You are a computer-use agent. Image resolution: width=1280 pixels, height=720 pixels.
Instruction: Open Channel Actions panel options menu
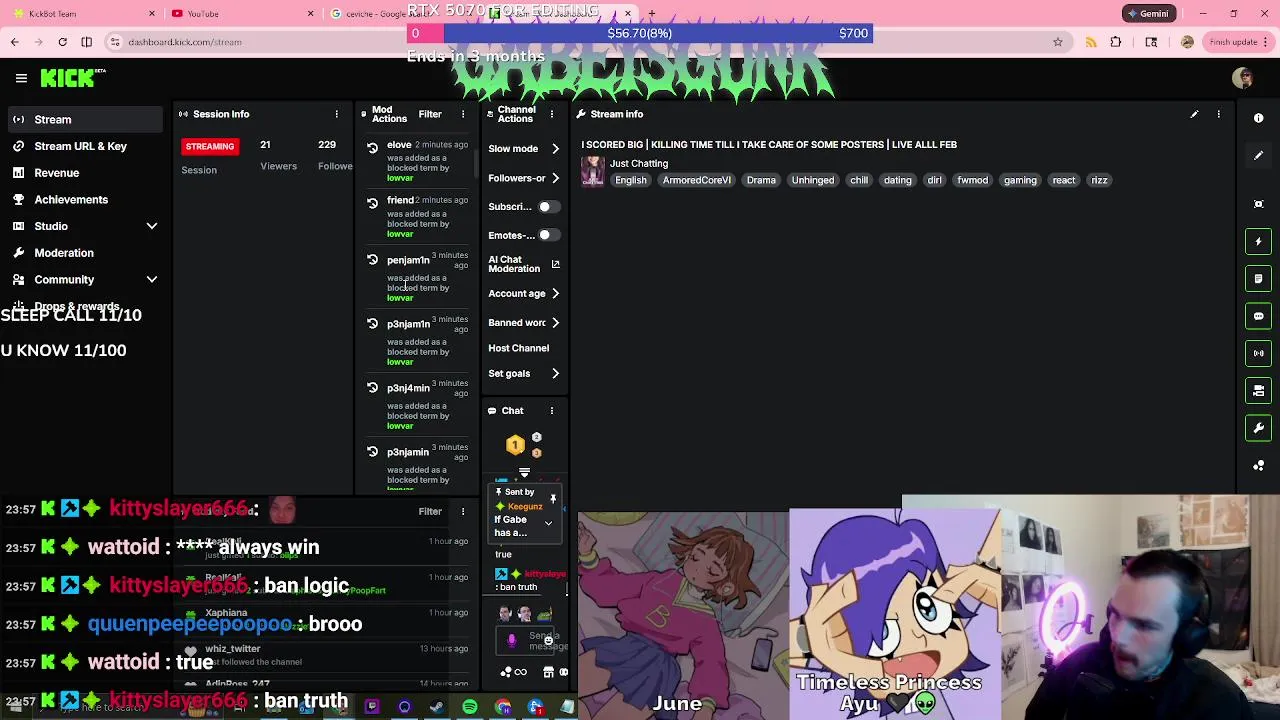[552, 114]
